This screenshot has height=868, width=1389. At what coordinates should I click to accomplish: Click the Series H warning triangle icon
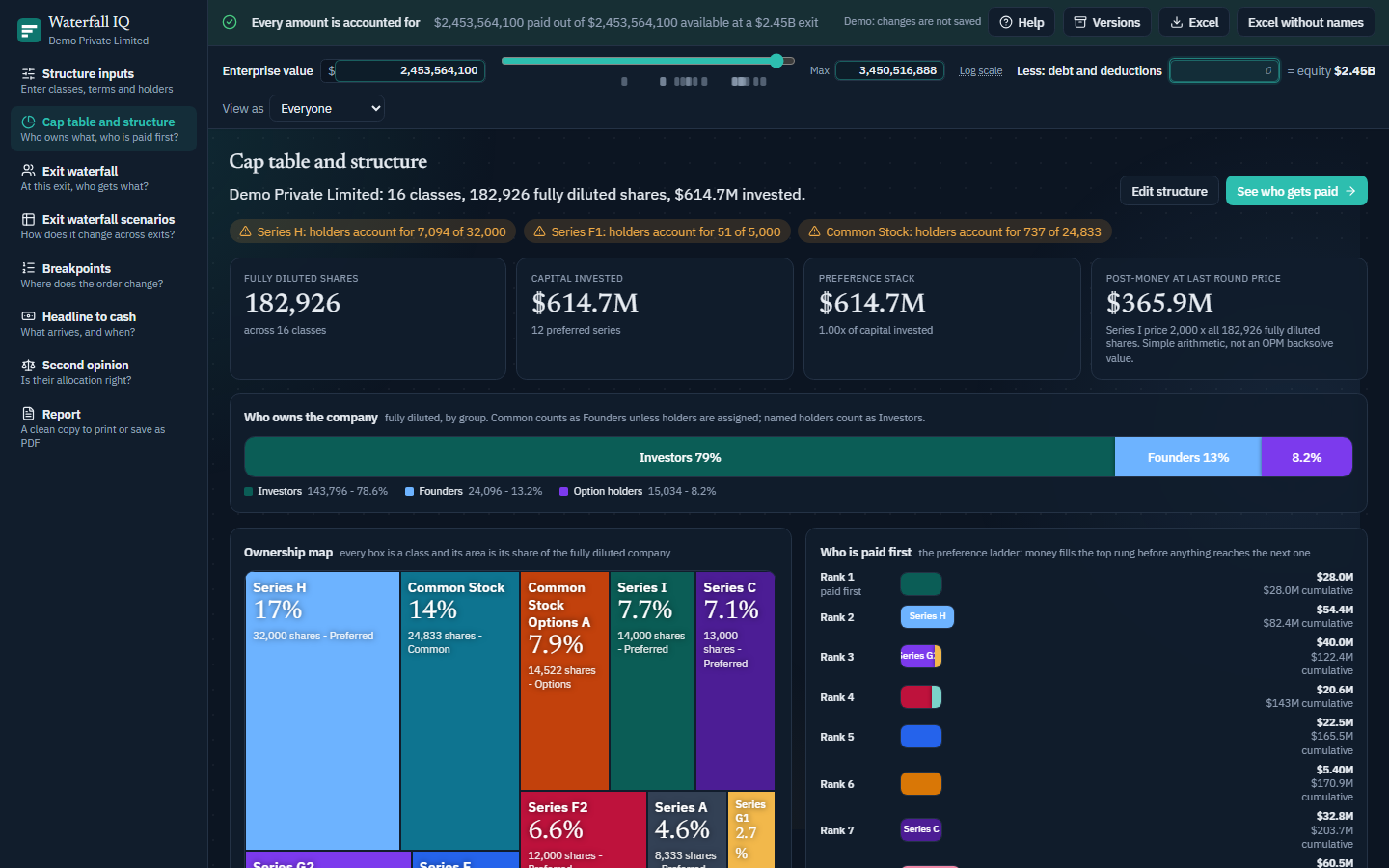(x=245, y=231)
